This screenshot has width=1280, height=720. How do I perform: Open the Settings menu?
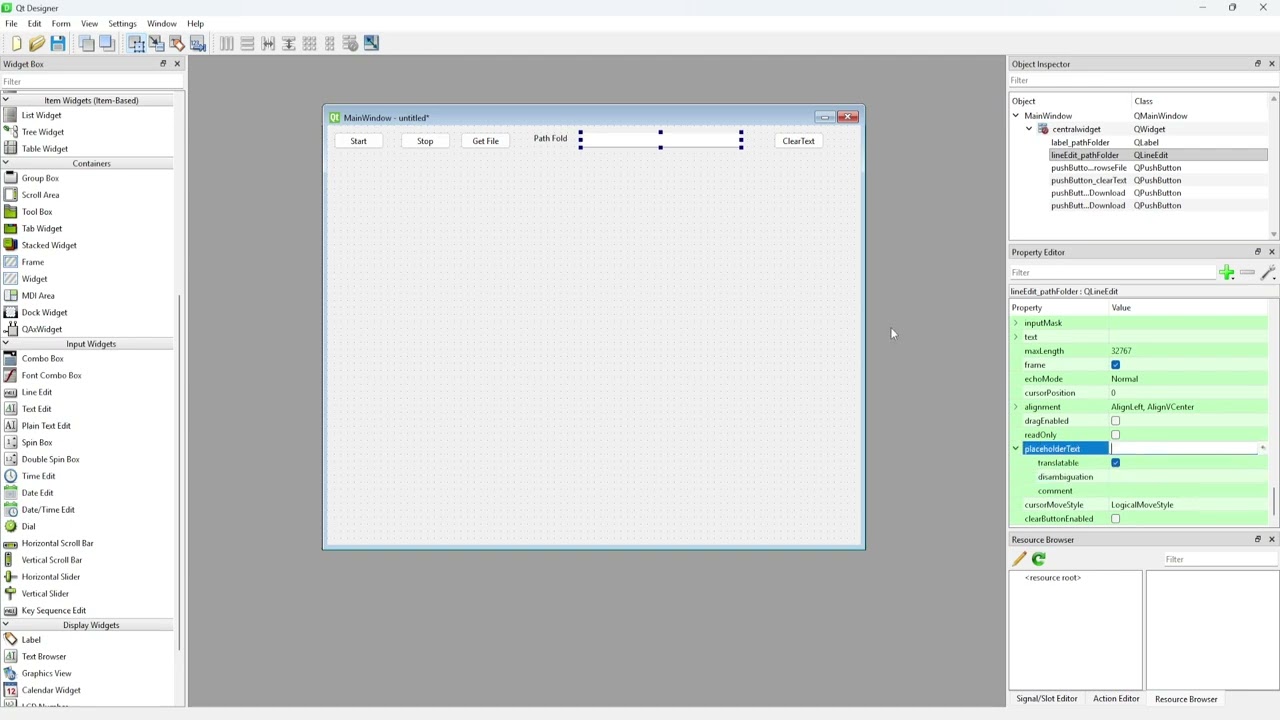click(x=122, y=24)
